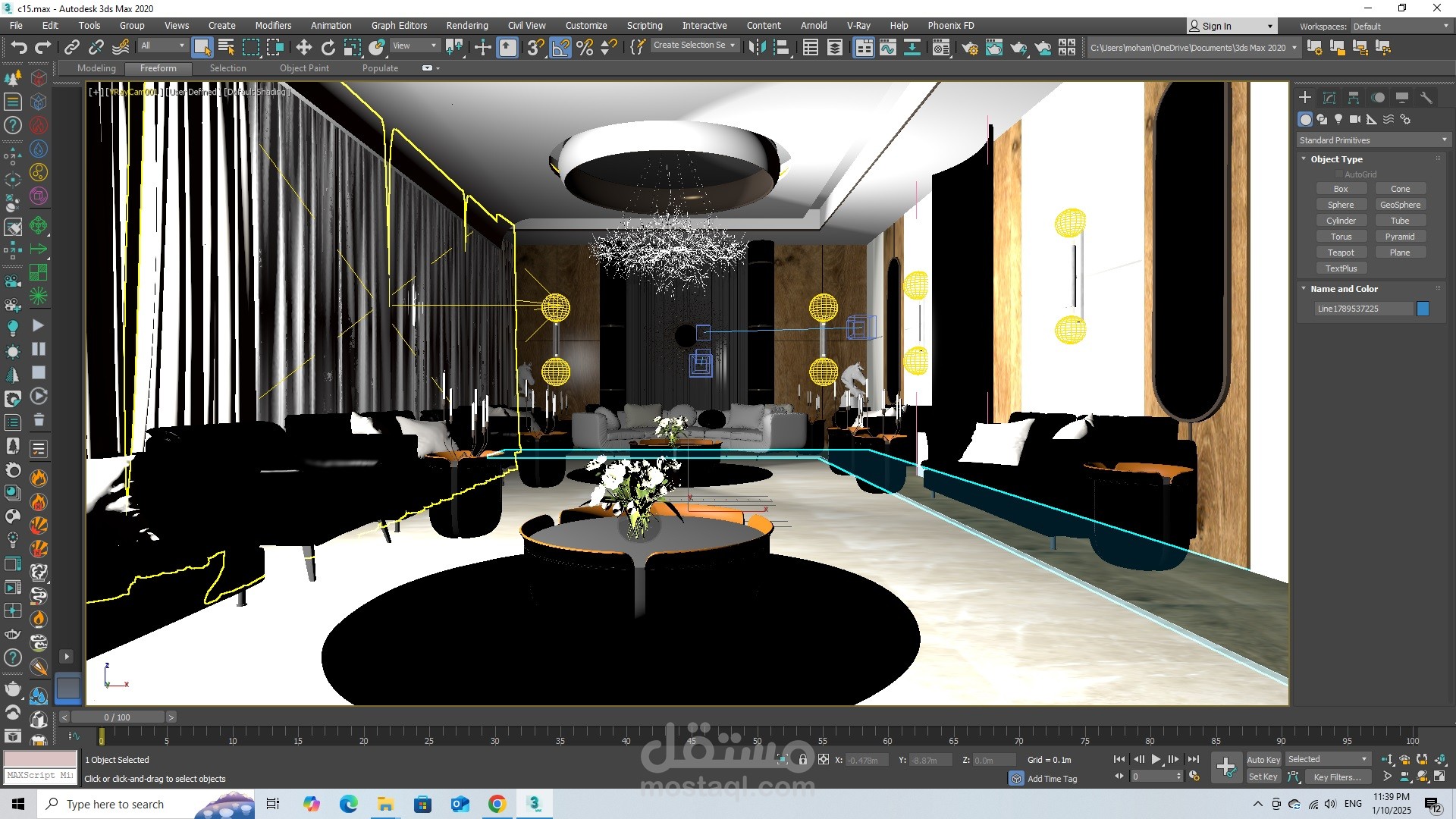The width and height of the screenshot is (1456, 819).
Task: Switch to Cameras creation category
Action: [x=1355, y=119]
